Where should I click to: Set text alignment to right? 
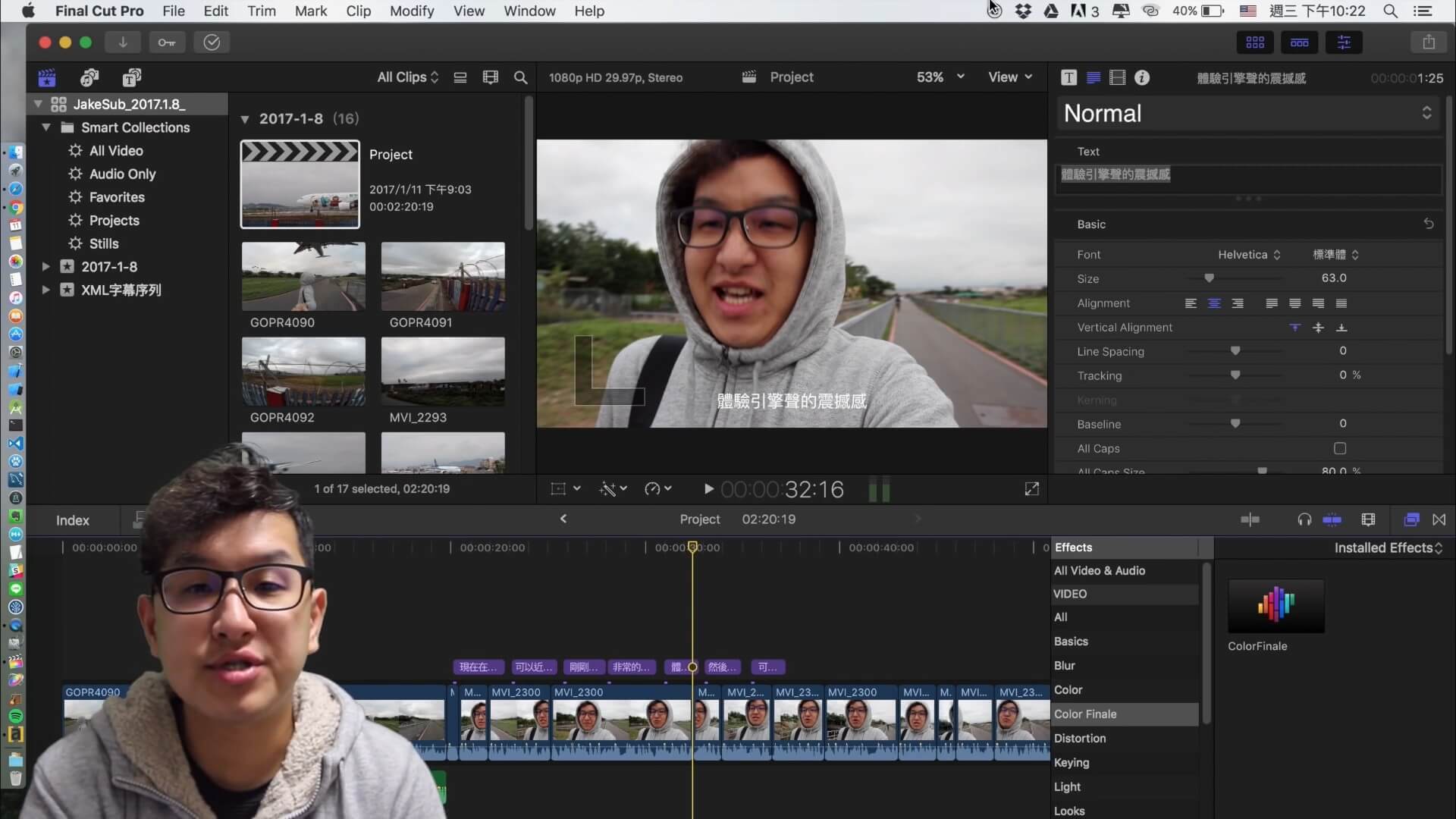(1238, 303)
